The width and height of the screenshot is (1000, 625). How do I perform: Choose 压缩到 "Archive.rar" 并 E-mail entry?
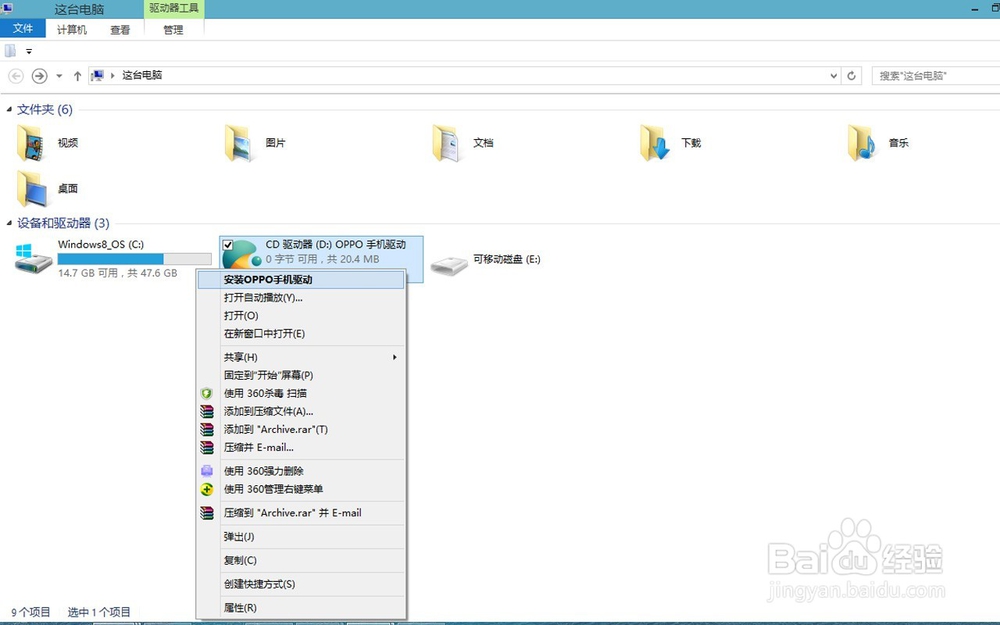[x=301, y=513]
